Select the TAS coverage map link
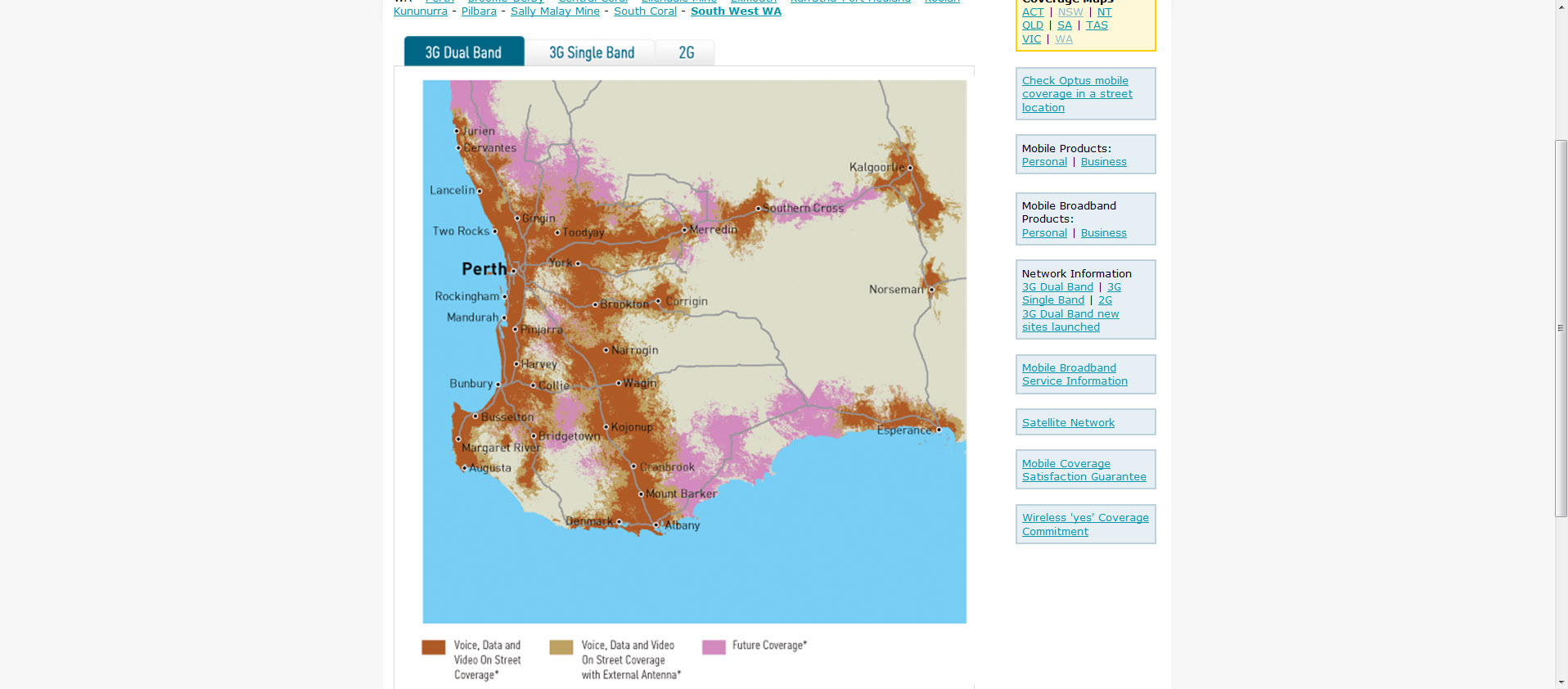 point(1096,25)
